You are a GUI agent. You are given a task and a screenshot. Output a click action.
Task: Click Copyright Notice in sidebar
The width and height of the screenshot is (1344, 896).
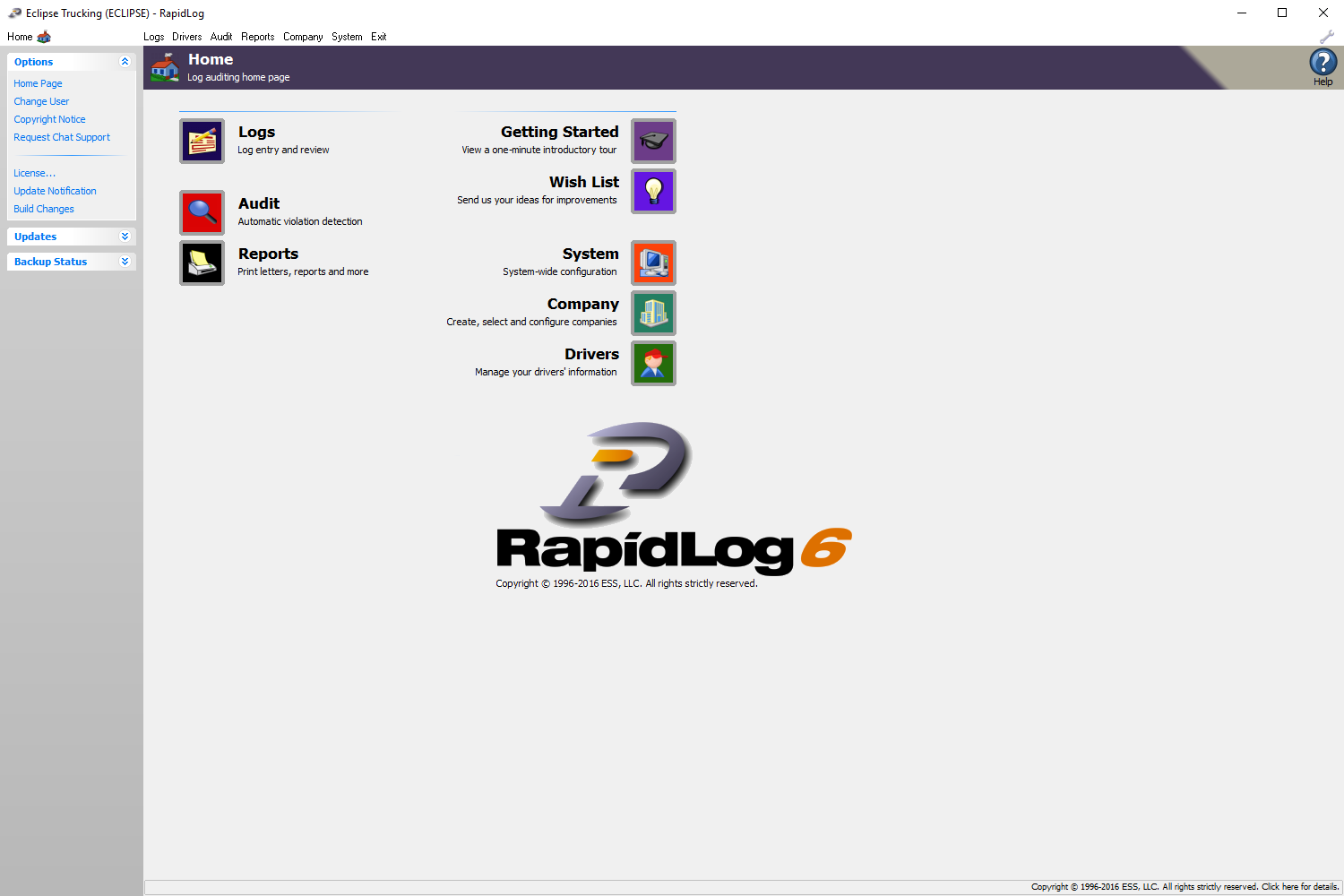49,119
